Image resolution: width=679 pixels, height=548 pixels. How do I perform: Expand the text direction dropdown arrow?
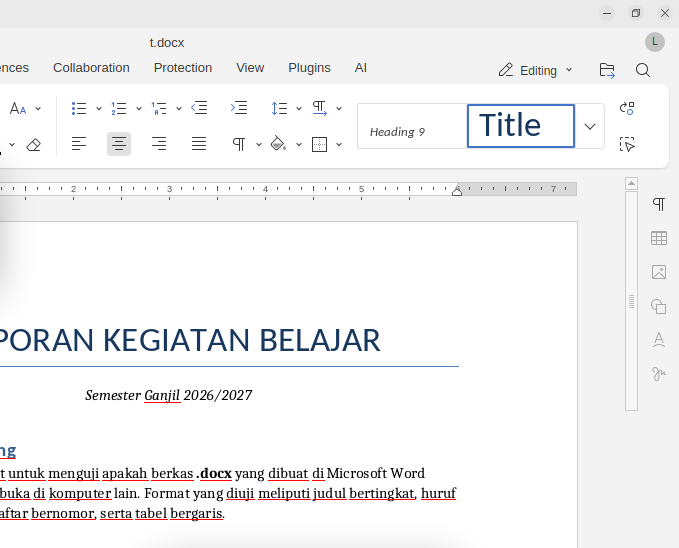point(339,108)
